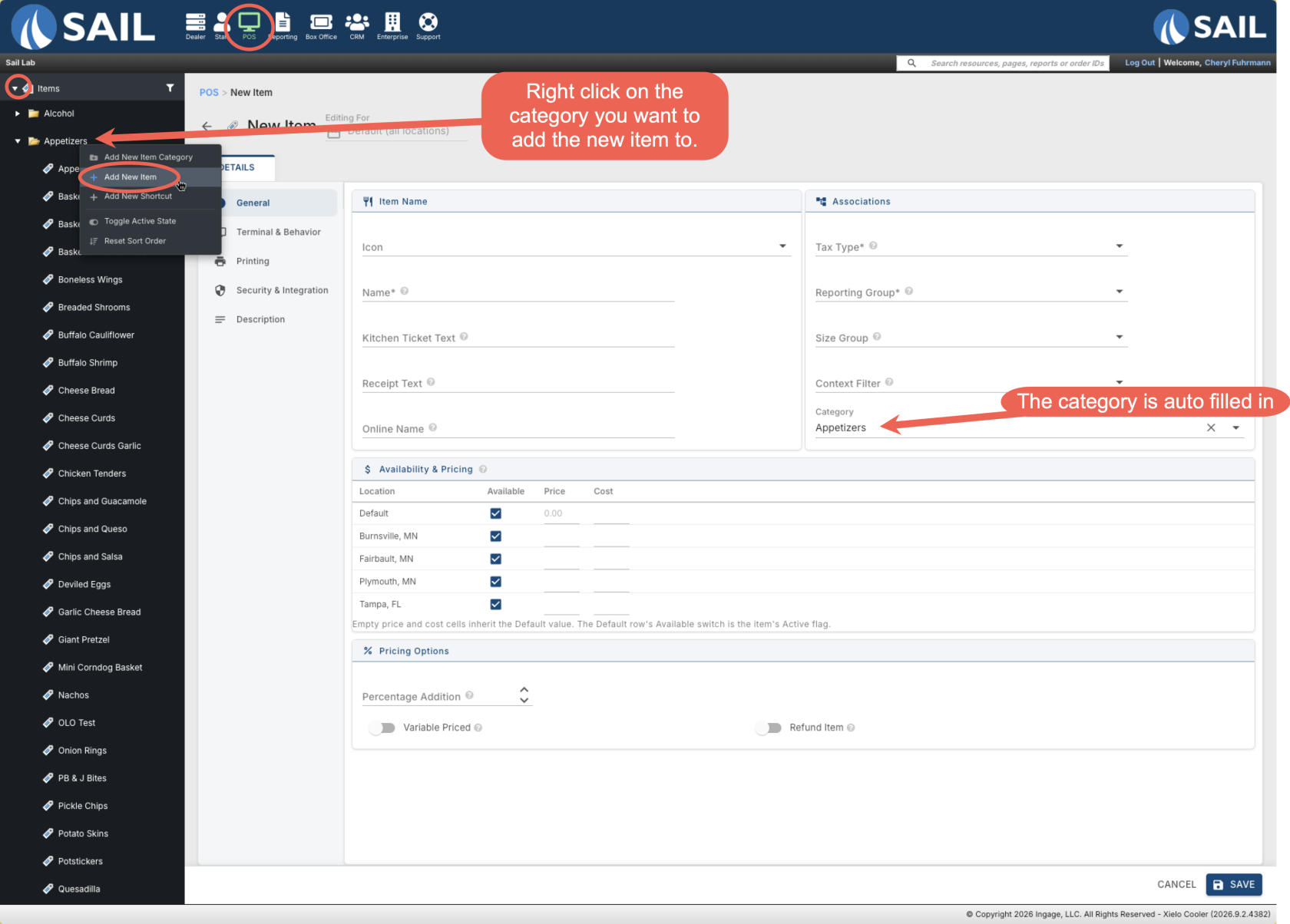1290x924 pixels.
Task: Collapse the Appetizers category
Action: pyautogui.click(x=17, y=141)
